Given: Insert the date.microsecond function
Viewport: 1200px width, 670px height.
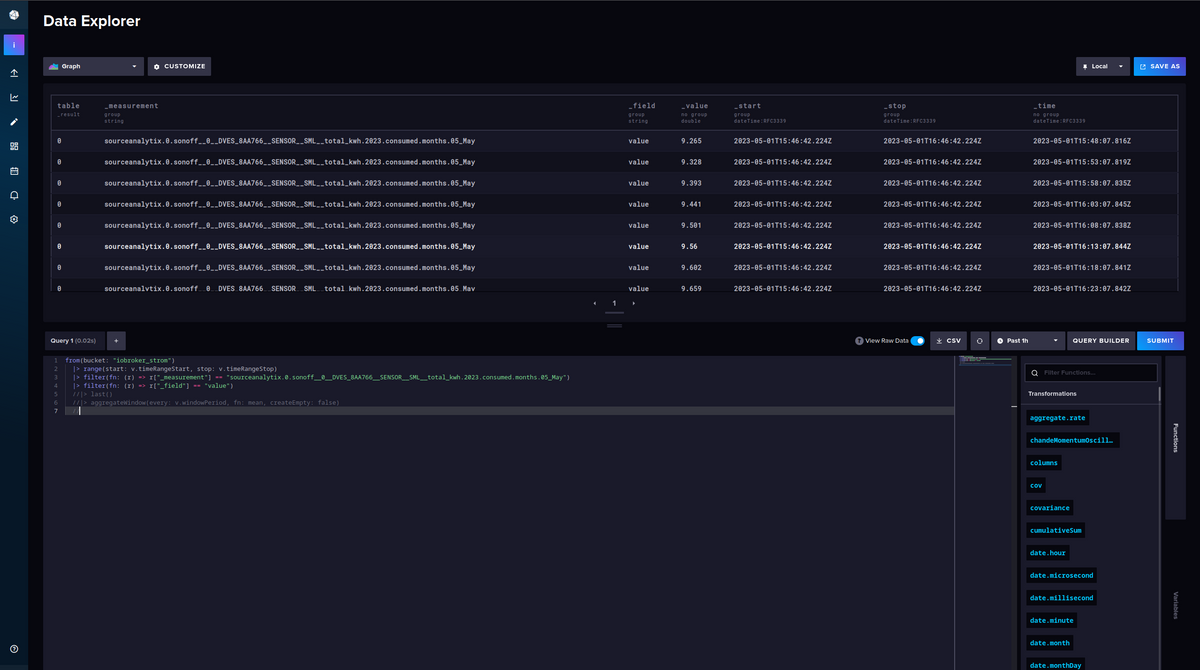Looking at the screenshot, I should 1062,575.
